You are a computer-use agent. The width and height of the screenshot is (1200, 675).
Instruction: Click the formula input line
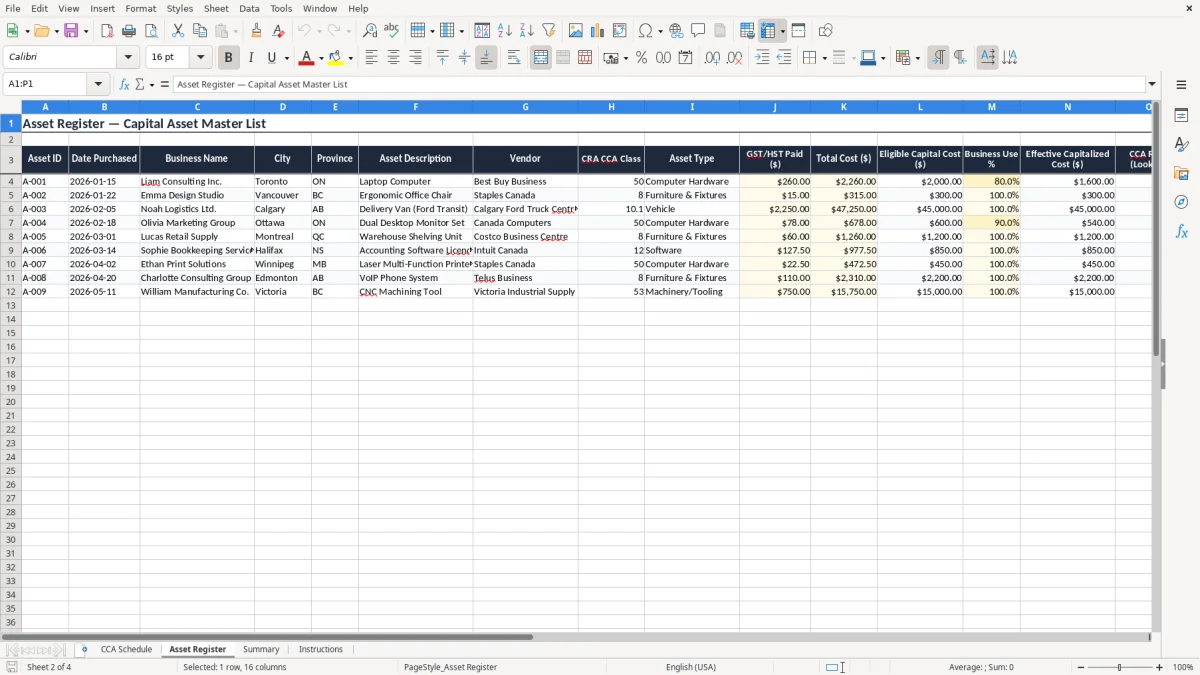click(658, 85)
